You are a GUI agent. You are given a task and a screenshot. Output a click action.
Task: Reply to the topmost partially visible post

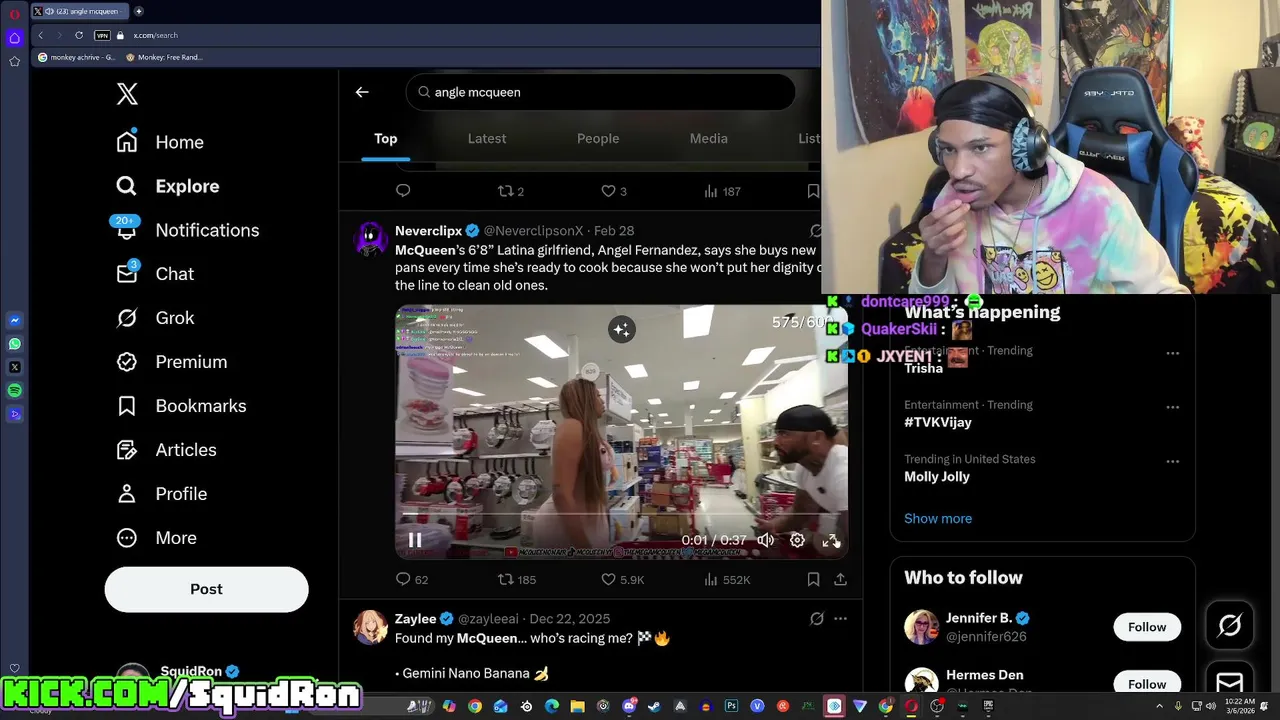[403, 191]
